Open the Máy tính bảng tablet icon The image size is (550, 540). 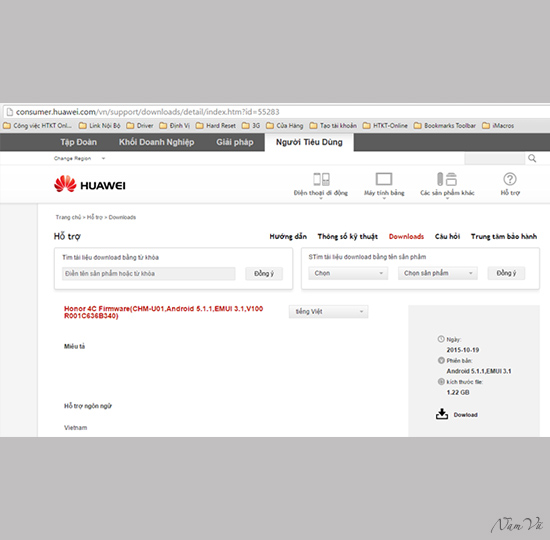click(x=384, y=179)
